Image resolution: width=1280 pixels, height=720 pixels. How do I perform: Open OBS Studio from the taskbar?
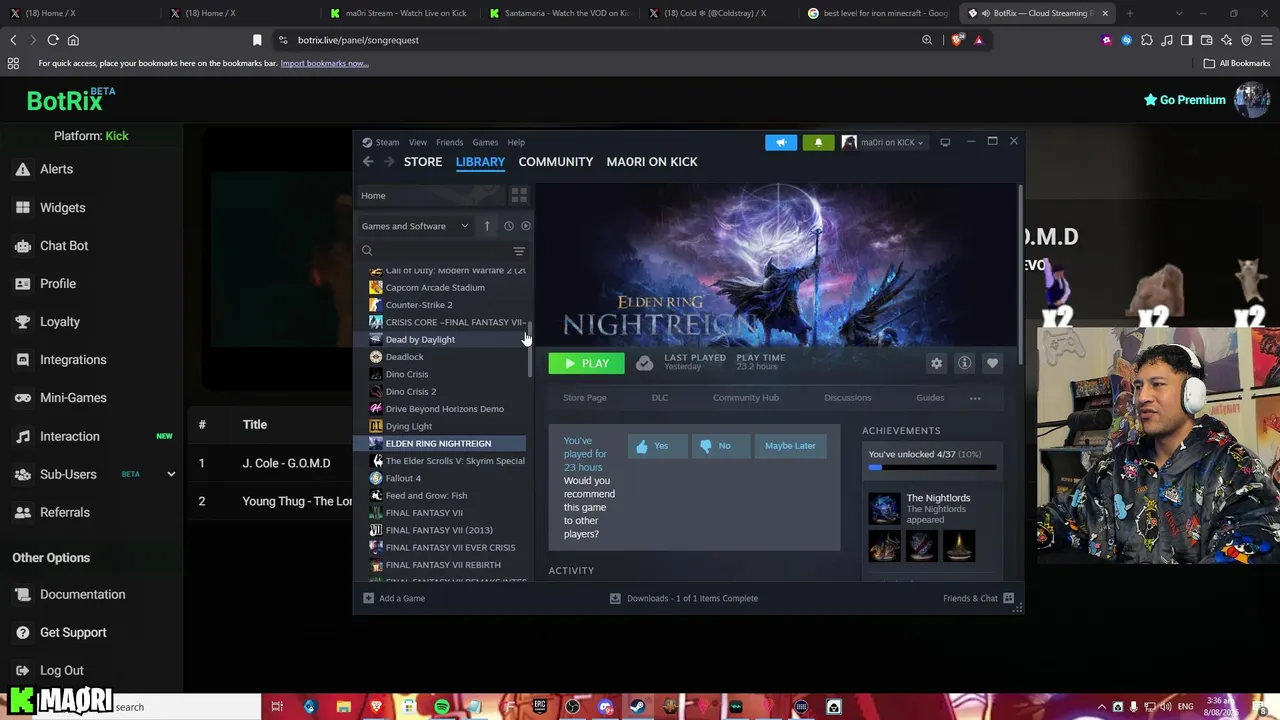pyautogui.click(x=572, y=707)
